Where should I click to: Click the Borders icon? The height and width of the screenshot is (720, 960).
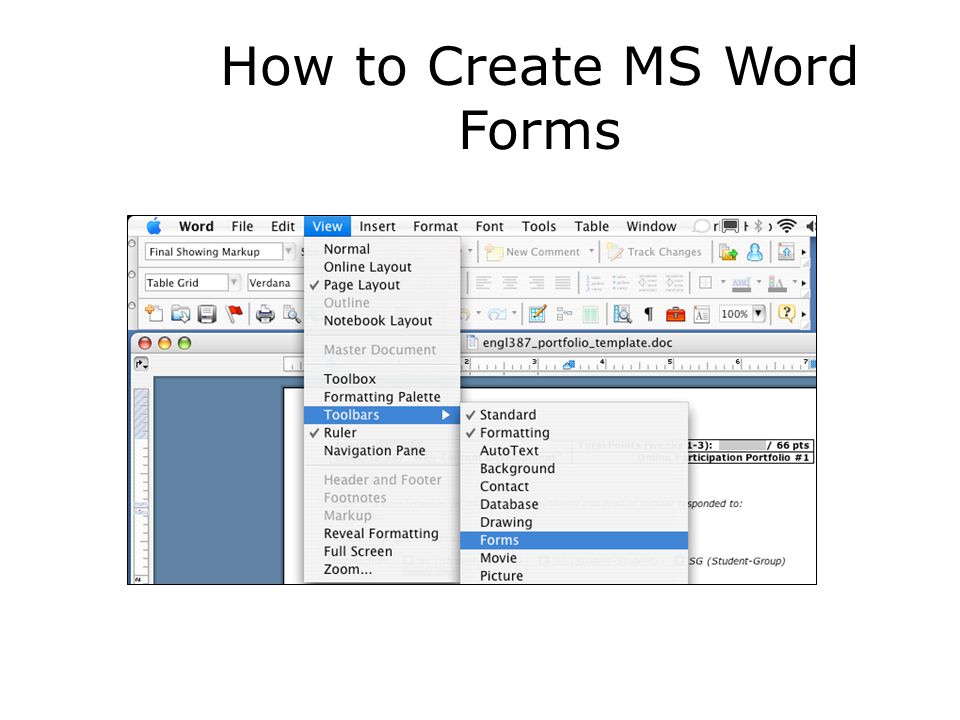(705, 282)
